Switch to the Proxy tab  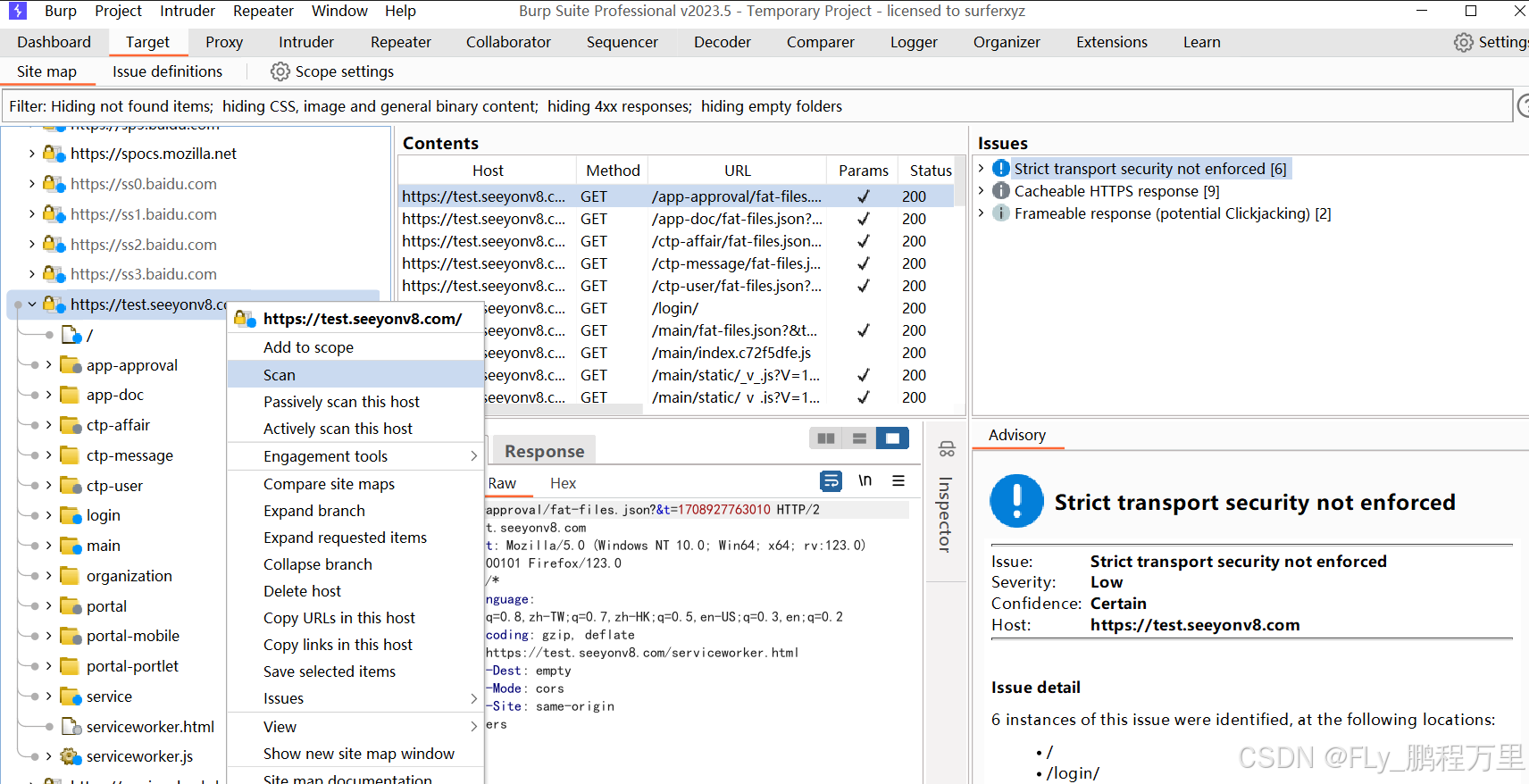[x=224, y=42]
